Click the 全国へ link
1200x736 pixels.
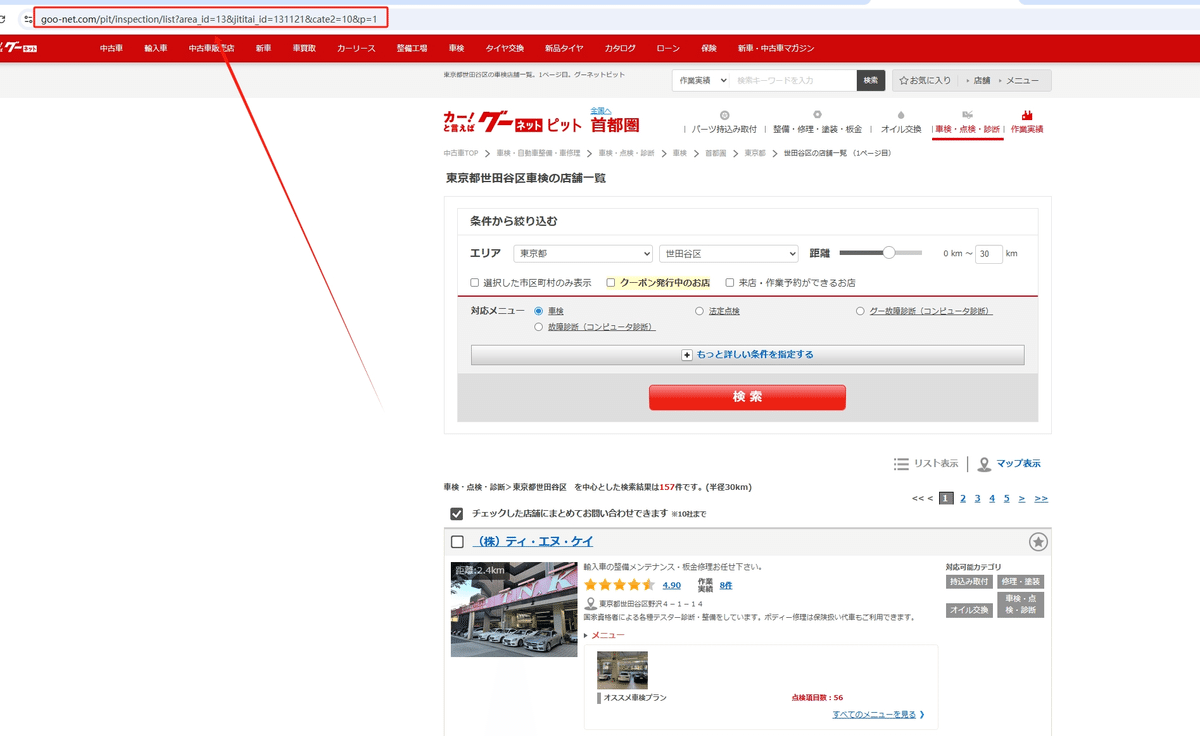pos(601,110)
